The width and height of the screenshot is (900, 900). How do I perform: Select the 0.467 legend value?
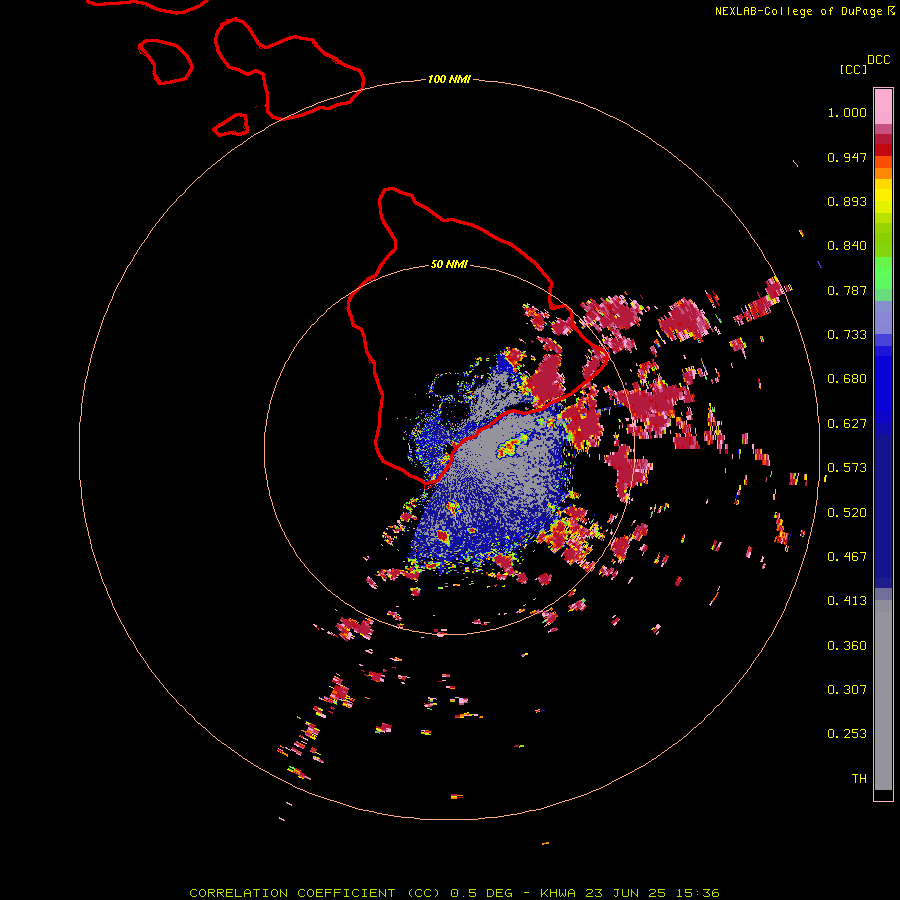click(x=847, y=557)
